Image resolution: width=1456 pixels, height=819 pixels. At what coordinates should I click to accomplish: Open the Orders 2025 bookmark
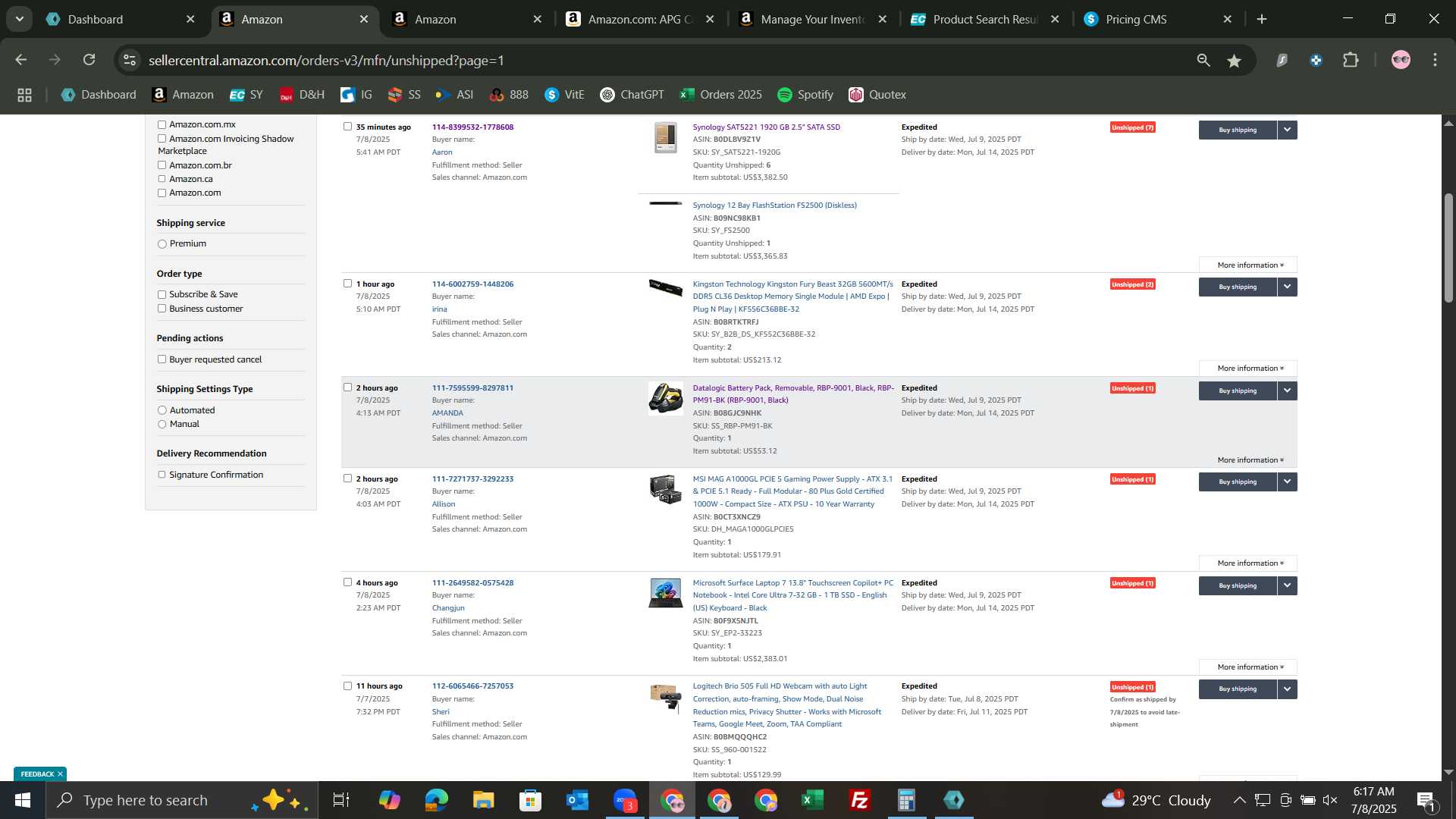click(721, 95)
